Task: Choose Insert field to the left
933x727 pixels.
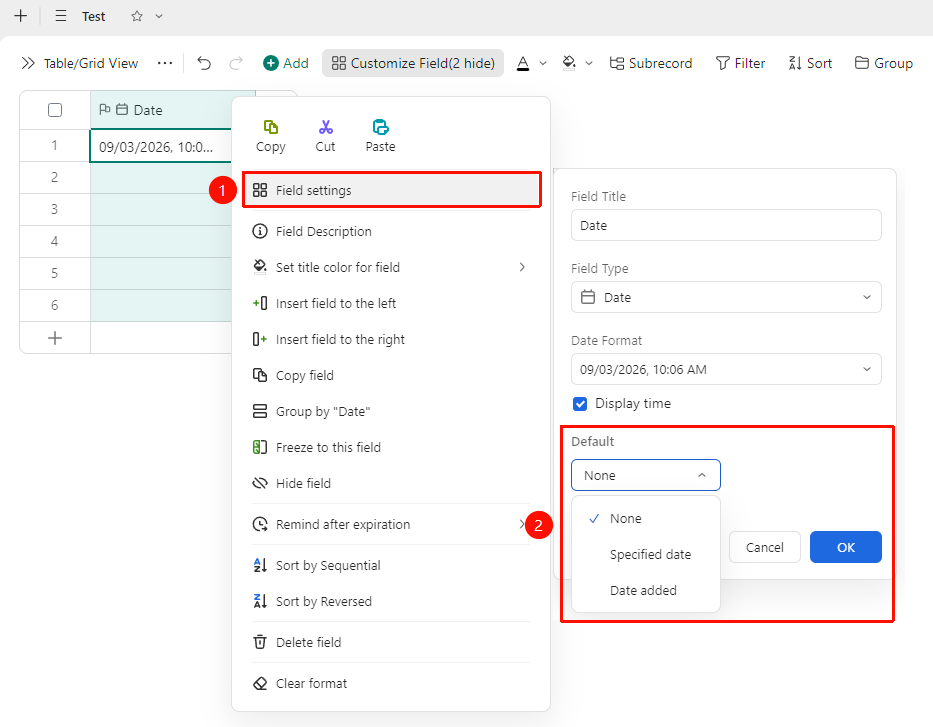Action: pyautogui.click(x=392, y=303)
